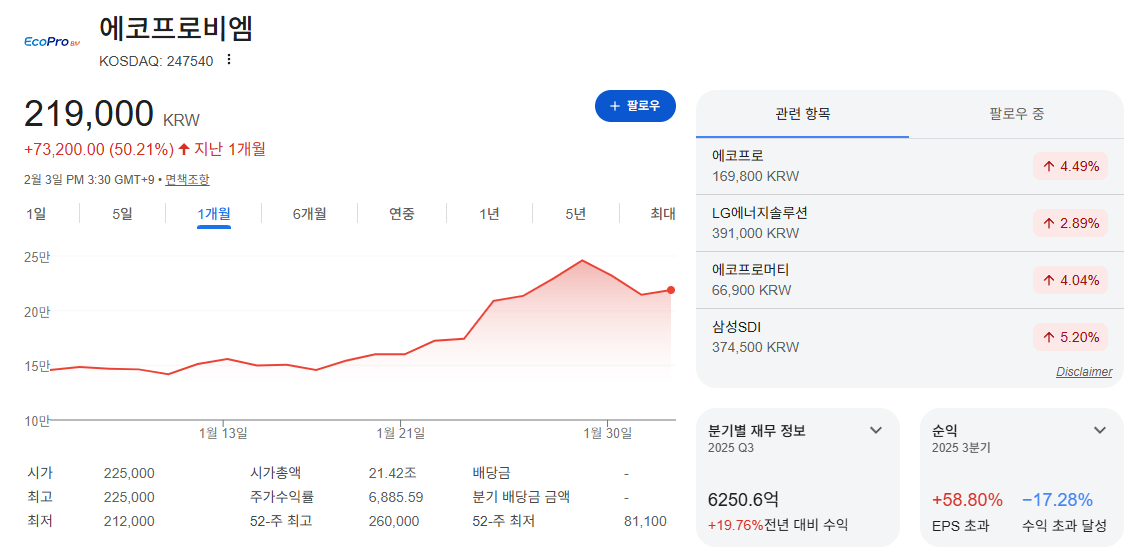Click the 1월 13일 date label on chart axis

(224, 433)
